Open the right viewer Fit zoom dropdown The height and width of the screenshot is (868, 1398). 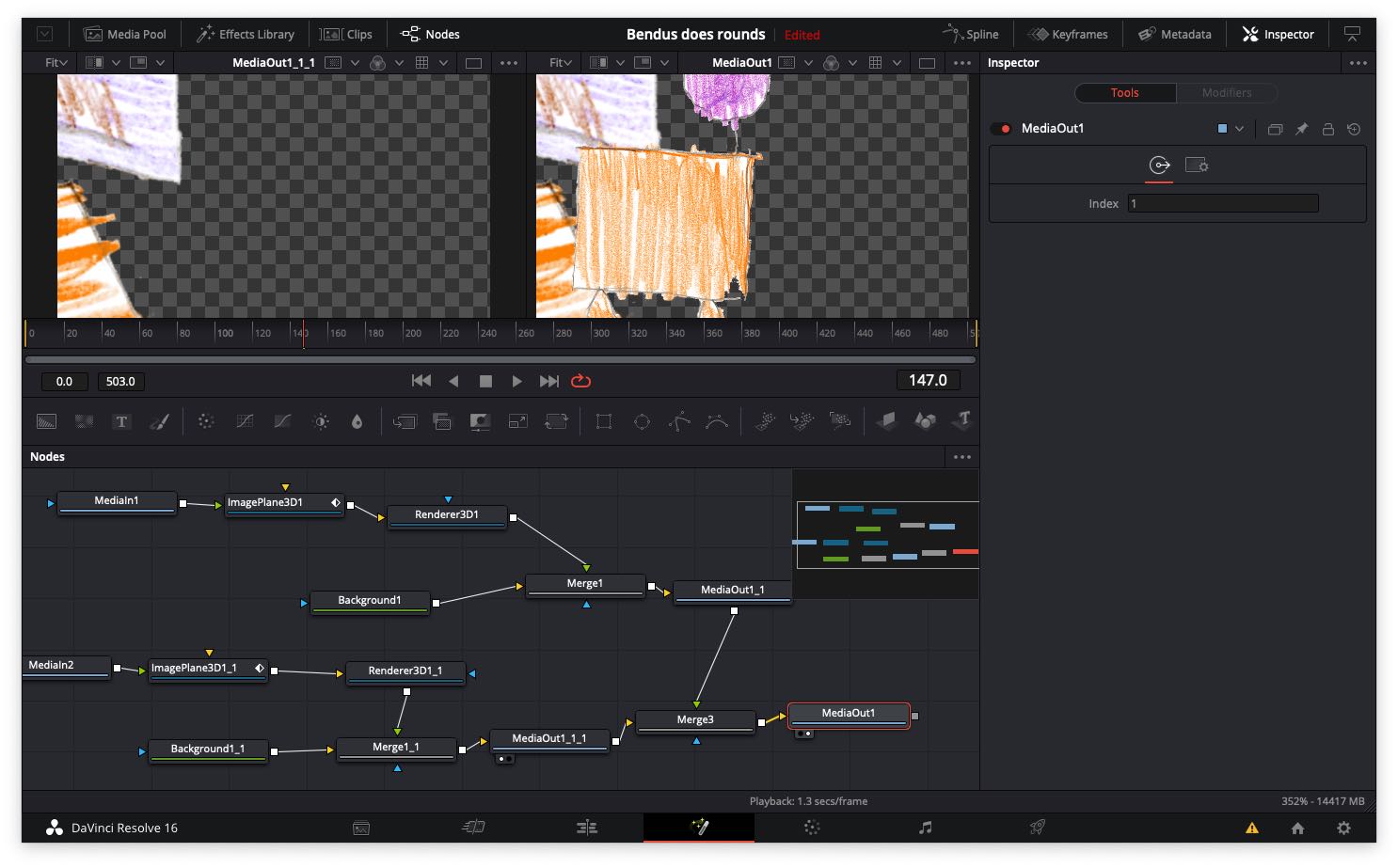pos(560,63)
